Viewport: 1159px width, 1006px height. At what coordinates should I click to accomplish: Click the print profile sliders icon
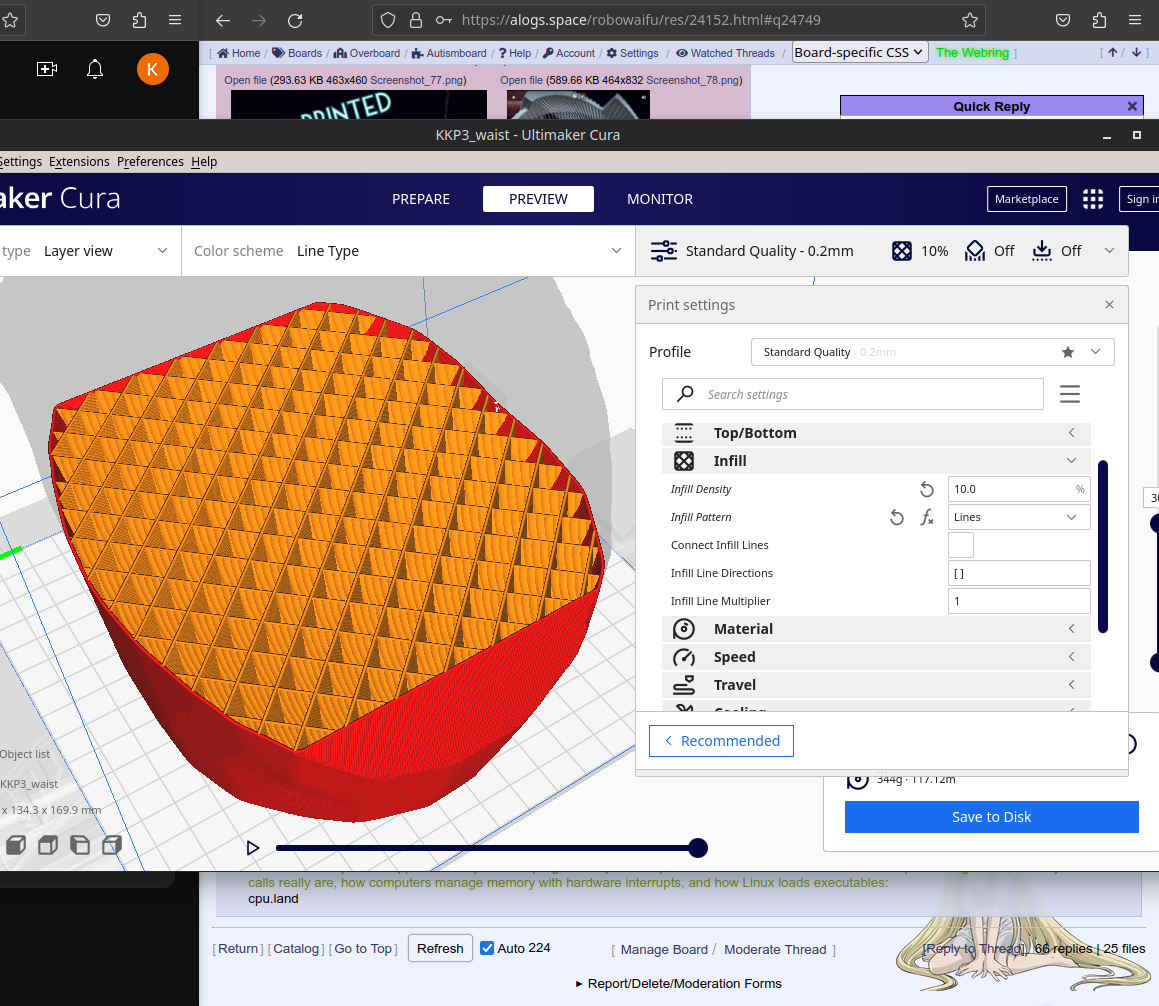[663, 251]
